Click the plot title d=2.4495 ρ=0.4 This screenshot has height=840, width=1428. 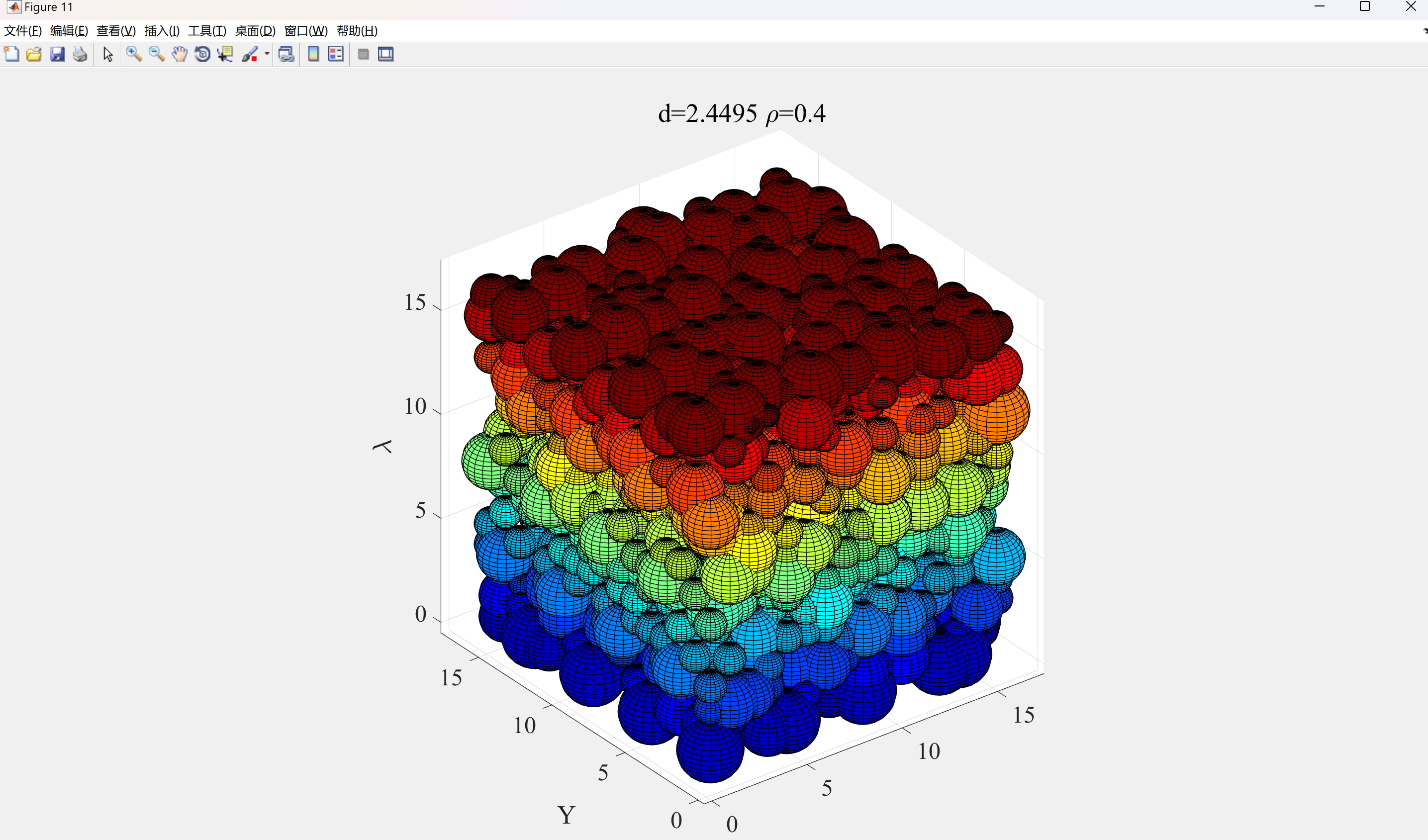[741, 114]
